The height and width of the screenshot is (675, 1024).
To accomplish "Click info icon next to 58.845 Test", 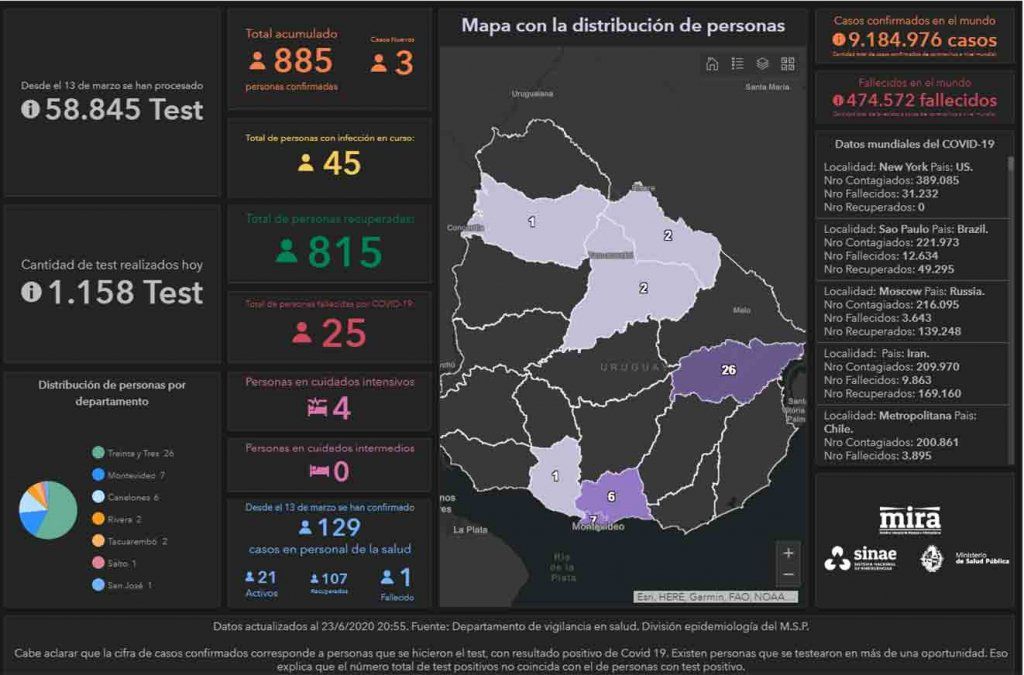I will click(x=30, y=110).
